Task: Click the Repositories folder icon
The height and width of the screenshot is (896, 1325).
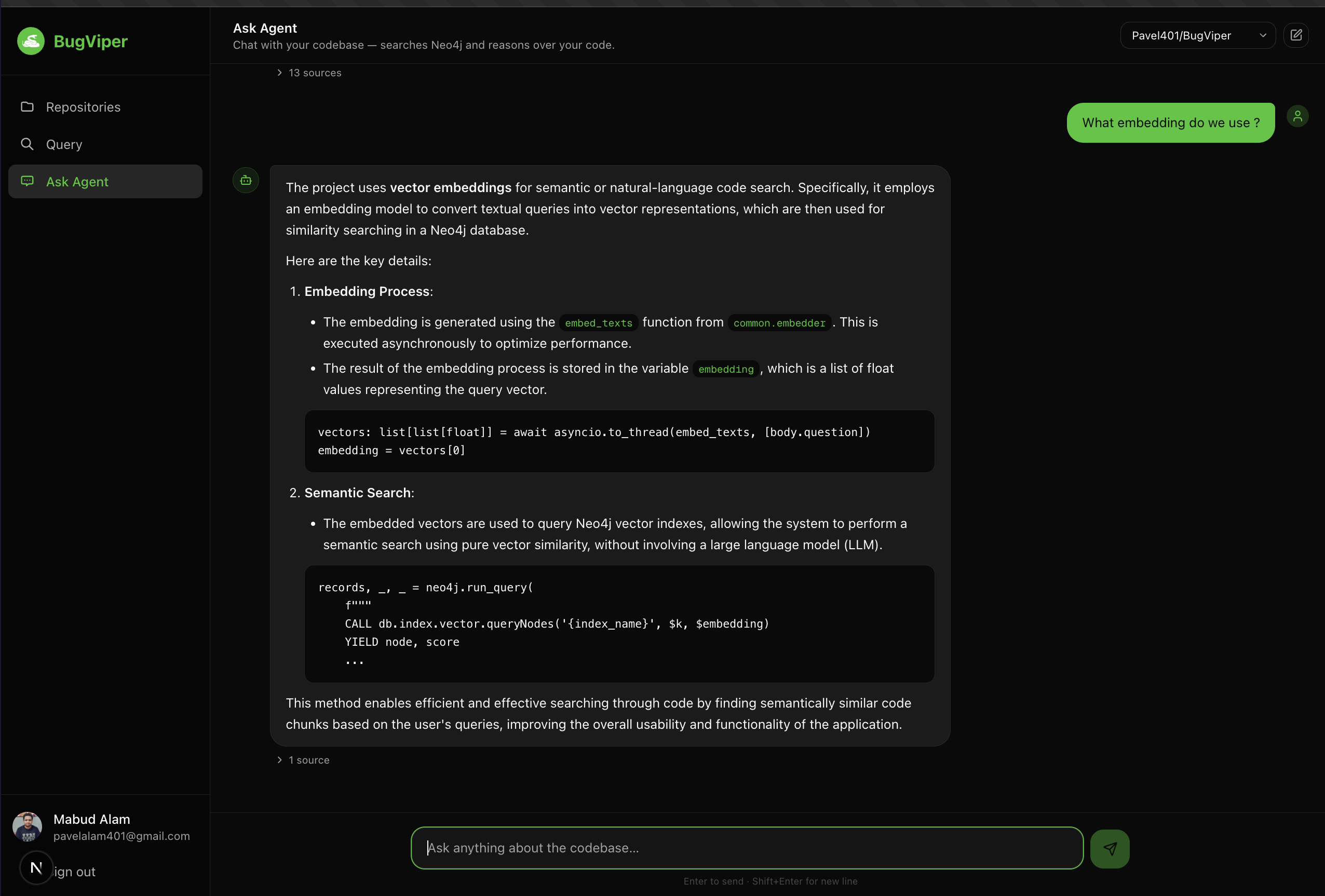Action: click(x=28, y=106)
